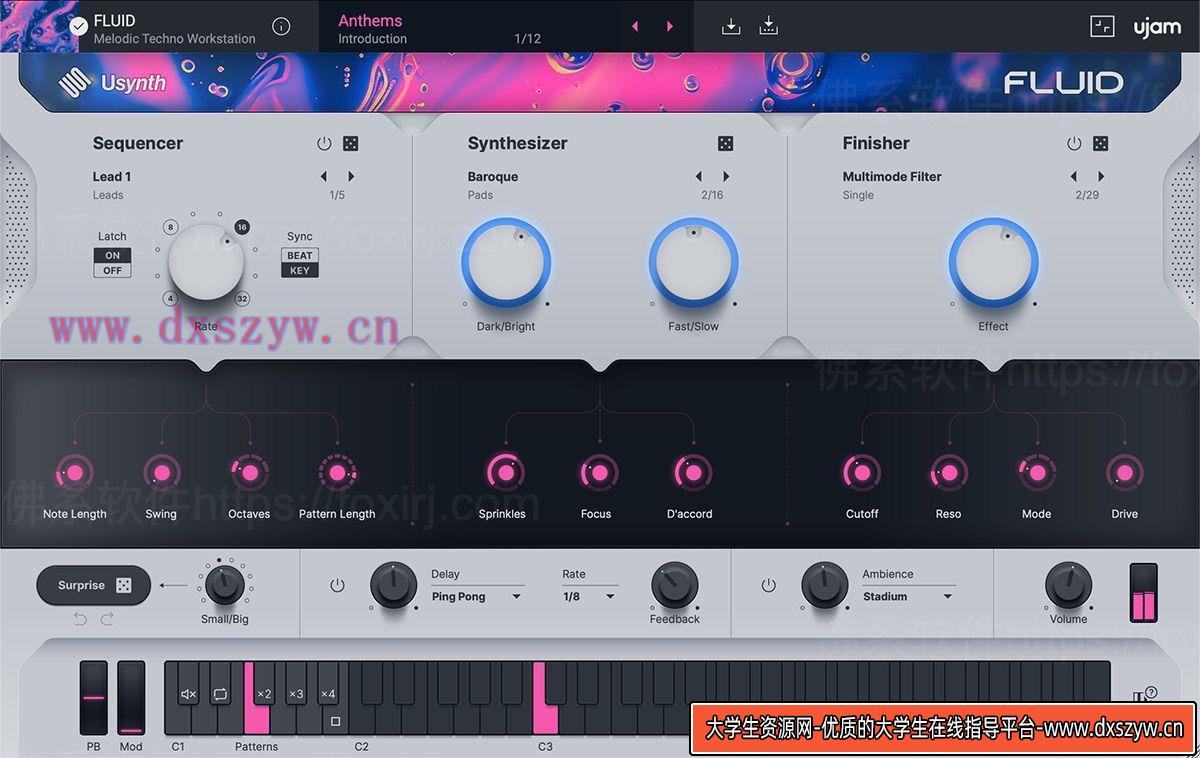
Task: Toggle the Ambience power button
Action: pyautogui.click(x=768, y=585)
